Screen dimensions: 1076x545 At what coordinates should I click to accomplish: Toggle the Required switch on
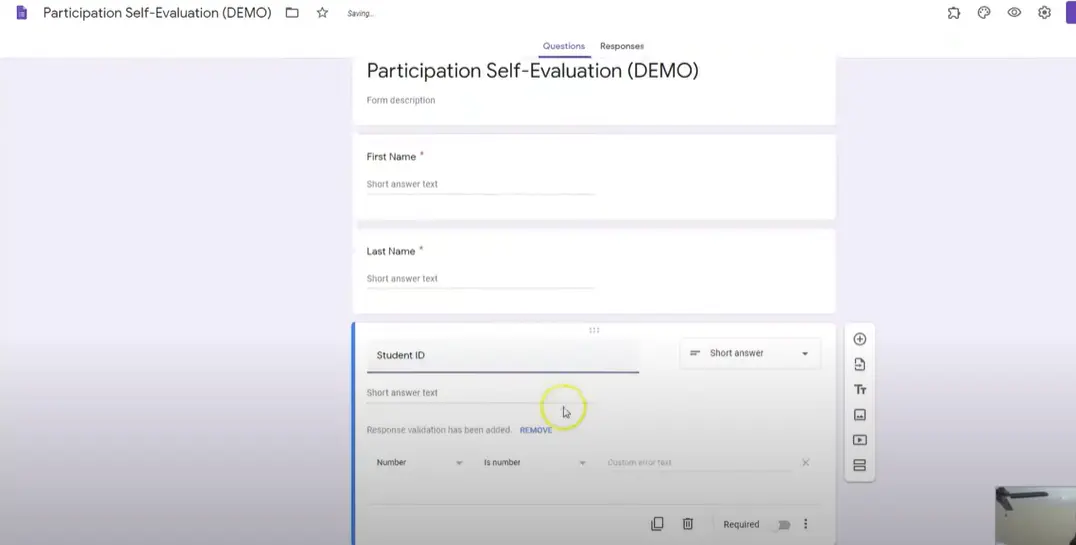(x=783, y=524)
